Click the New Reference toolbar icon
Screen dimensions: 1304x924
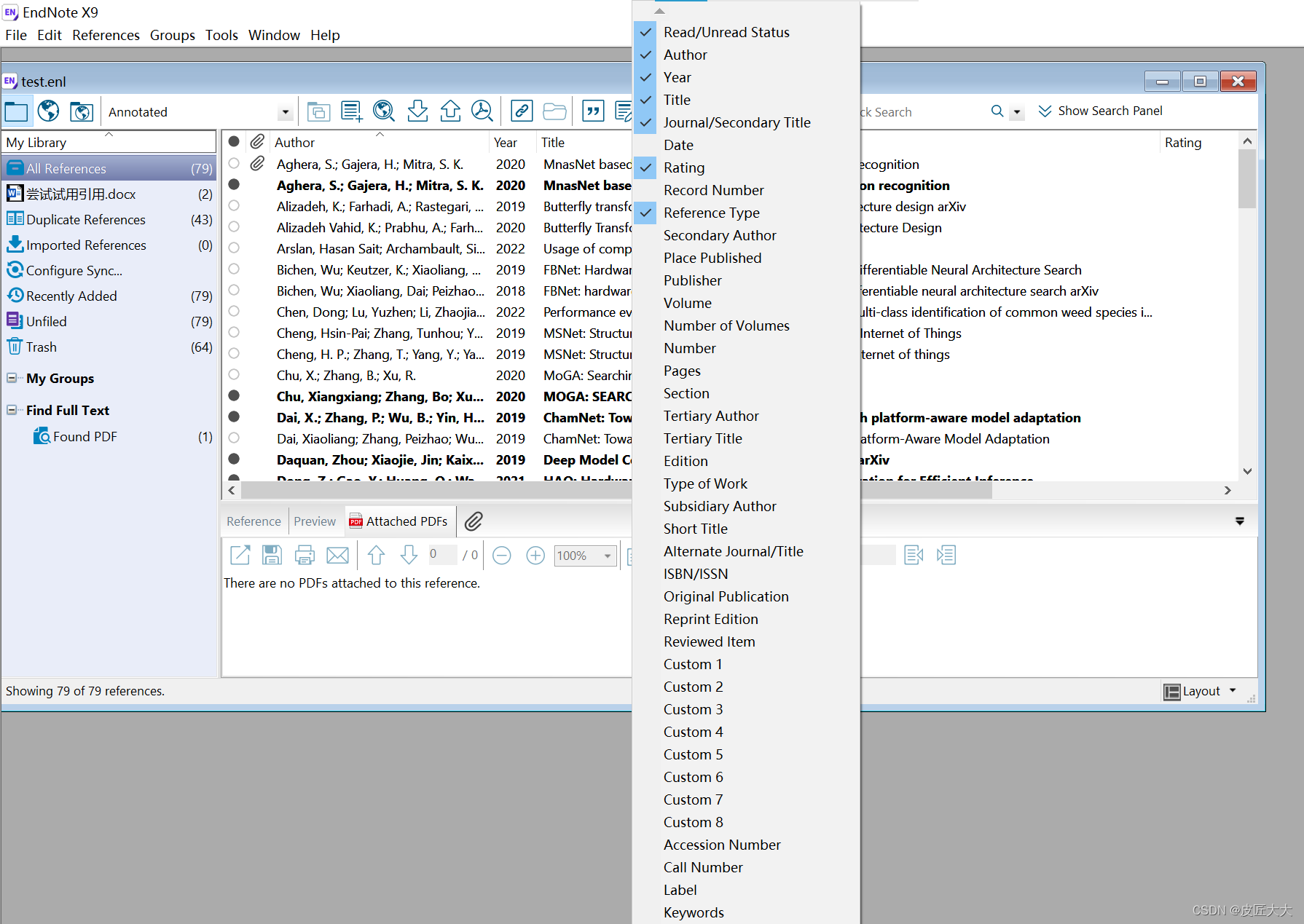coord(351,111)
